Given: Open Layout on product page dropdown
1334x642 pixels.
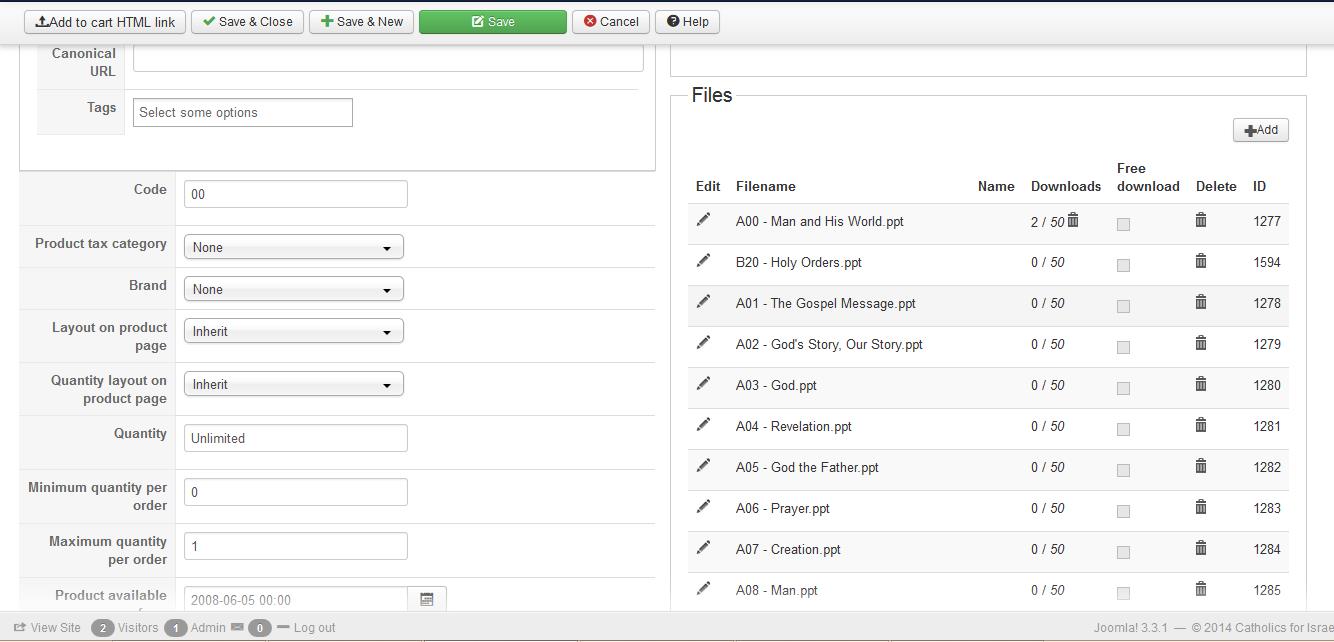Looking at the screenshot, I should point(294,331).
